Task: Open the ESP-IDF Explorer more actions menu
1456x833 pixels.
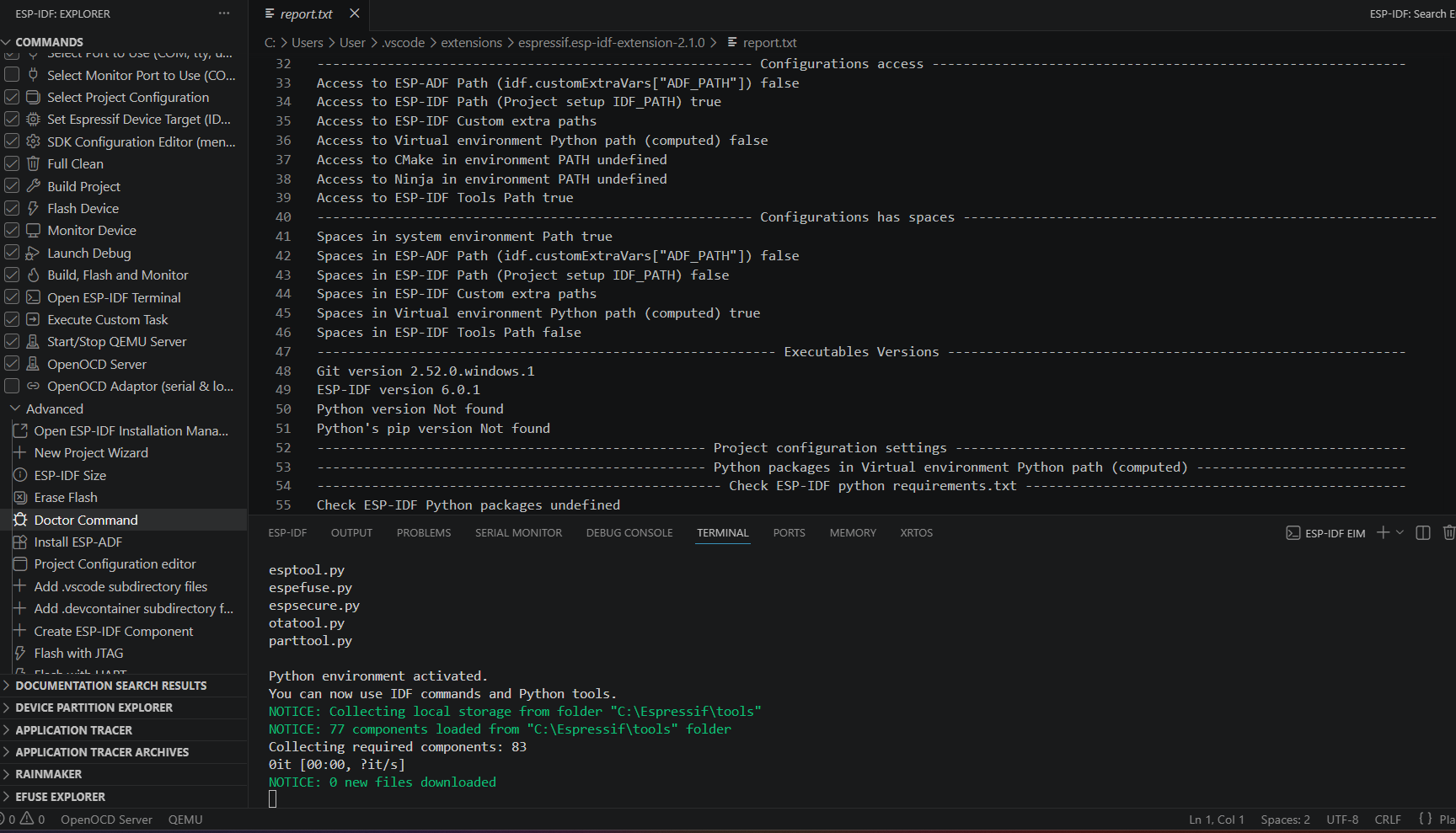Action: [x=224, y=13]
